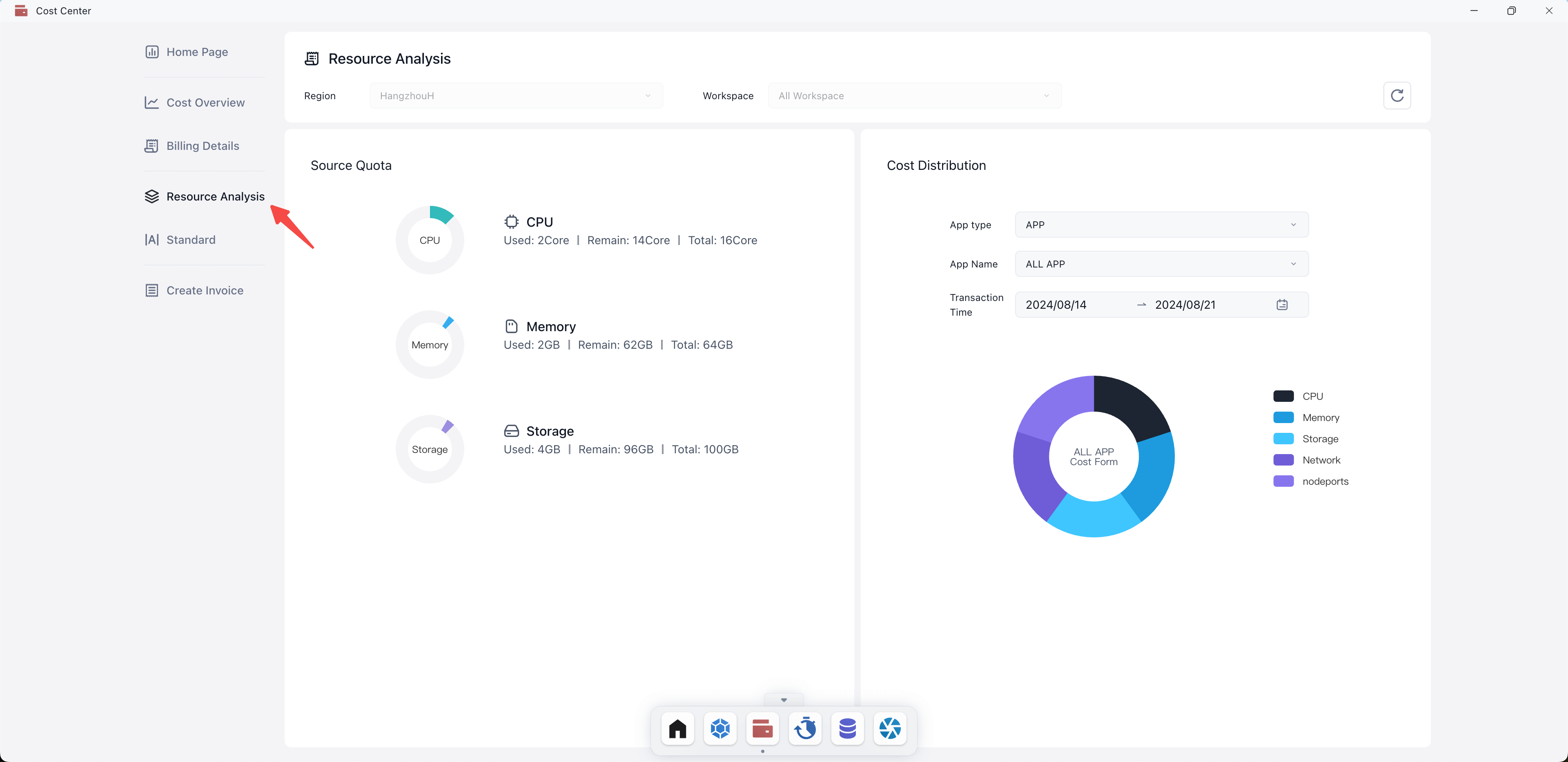Click the calendar icon in date field
Viewport: 1568px width, 762px height.
pyautogui.click(x=1282, y=305)
